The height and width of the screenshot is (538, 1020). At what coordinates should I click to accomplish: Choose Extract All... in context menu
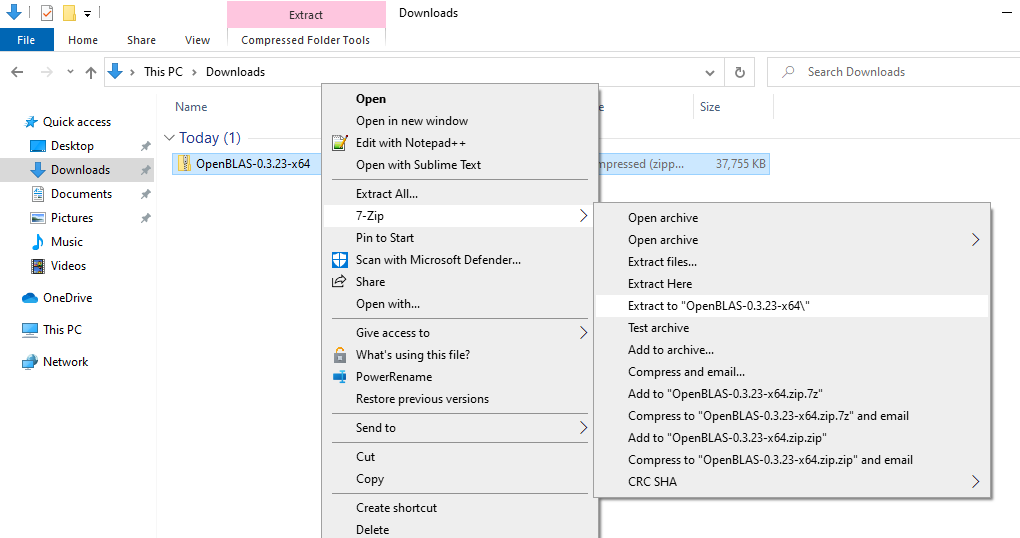pos(460,194)
